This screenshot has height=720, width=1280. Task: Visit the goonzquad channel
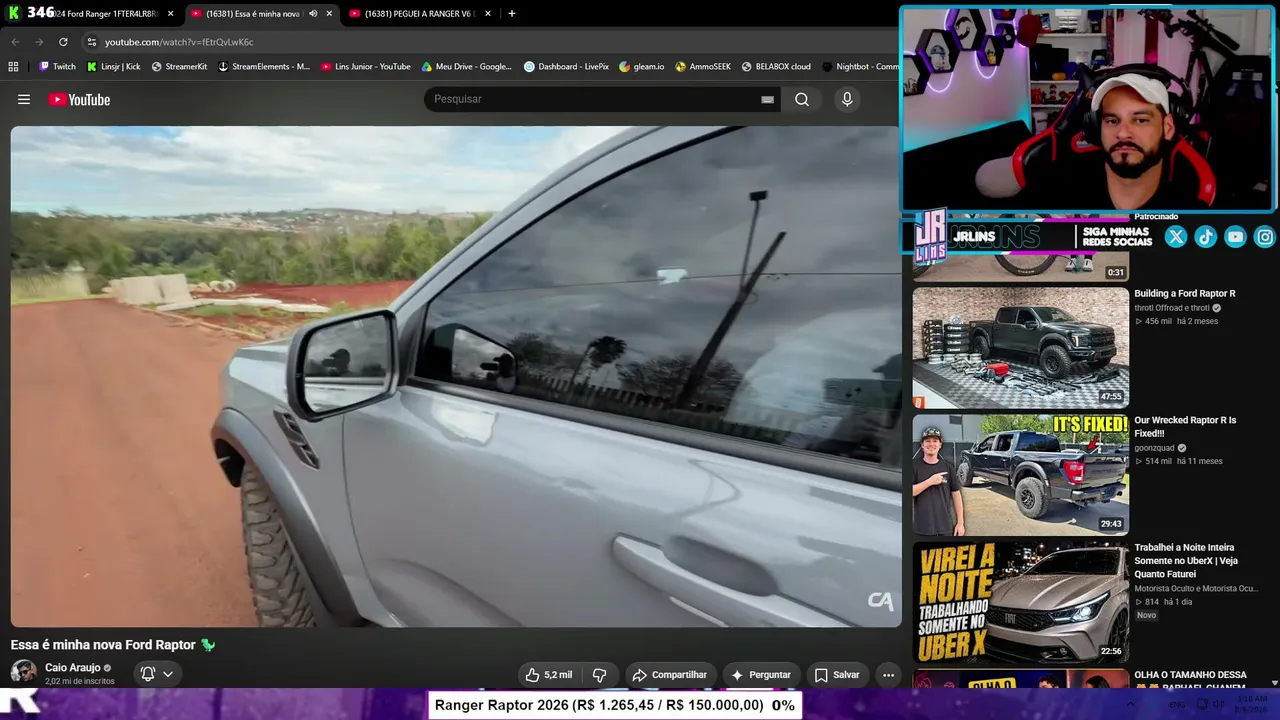point(1154,448)
